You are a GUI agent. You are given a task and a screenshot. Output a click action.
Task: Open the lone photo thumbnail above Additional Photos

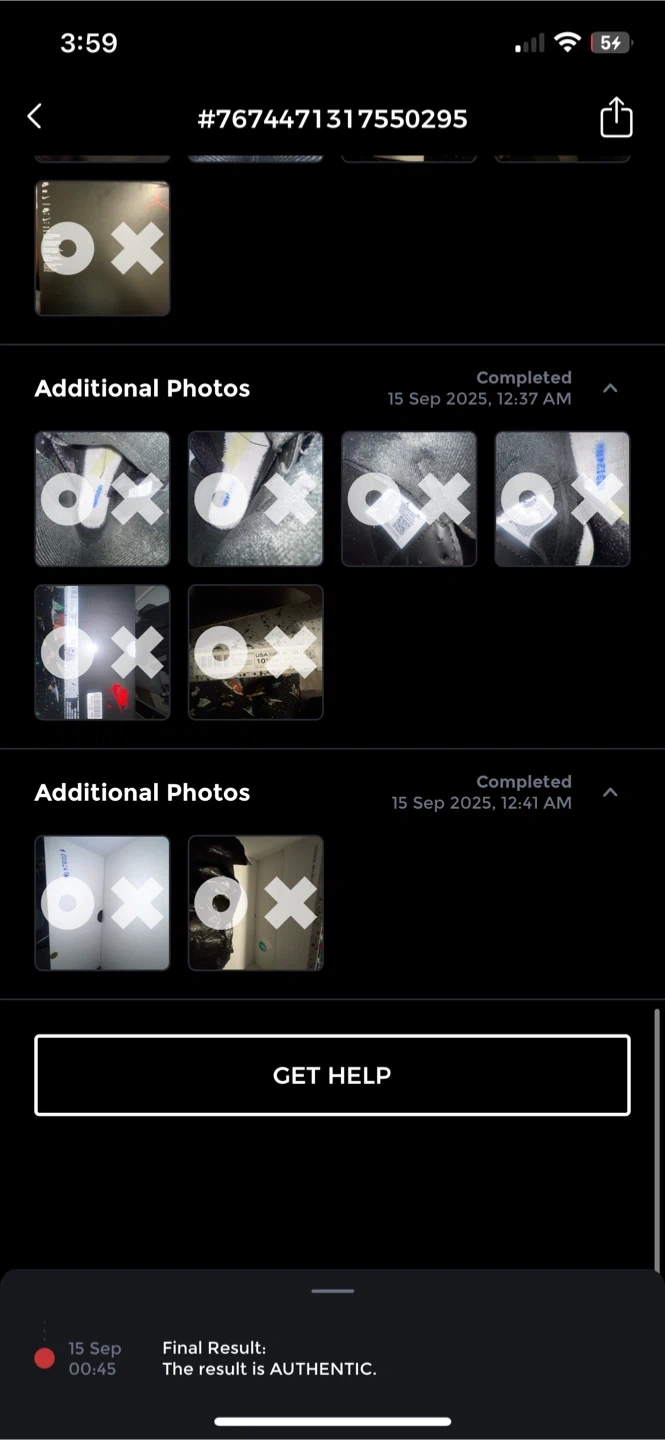[x=102, y=248]
